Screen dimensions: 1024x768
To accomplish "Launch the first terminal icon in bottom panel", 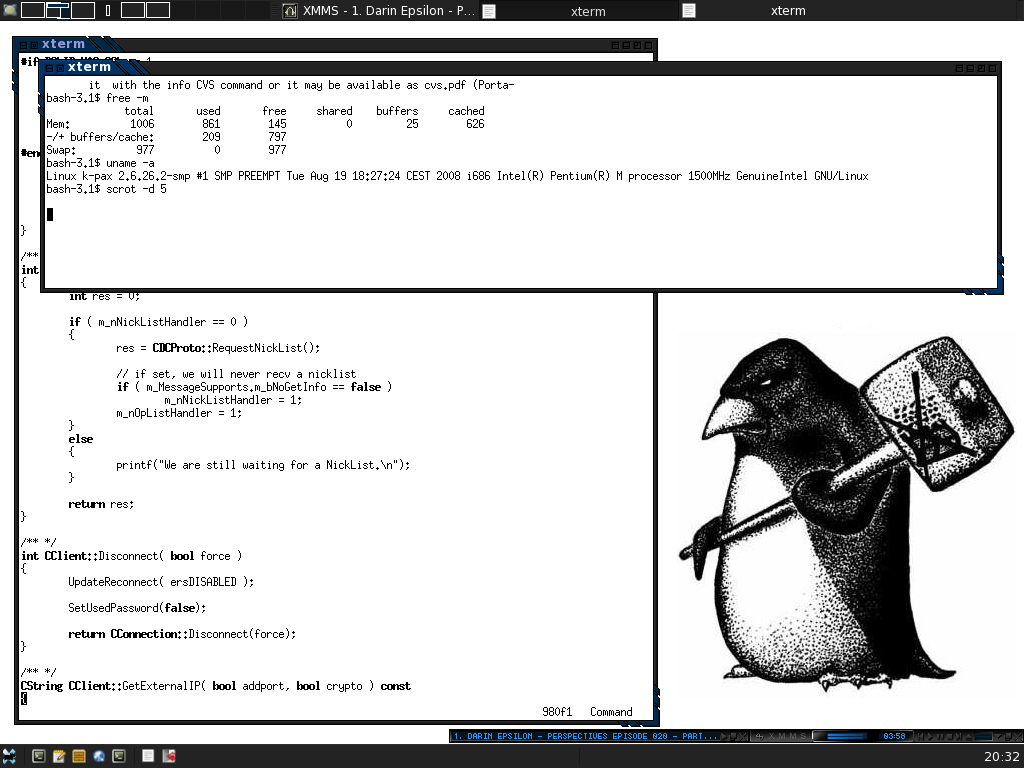I will pyautogui.click(x=39, y=756).
